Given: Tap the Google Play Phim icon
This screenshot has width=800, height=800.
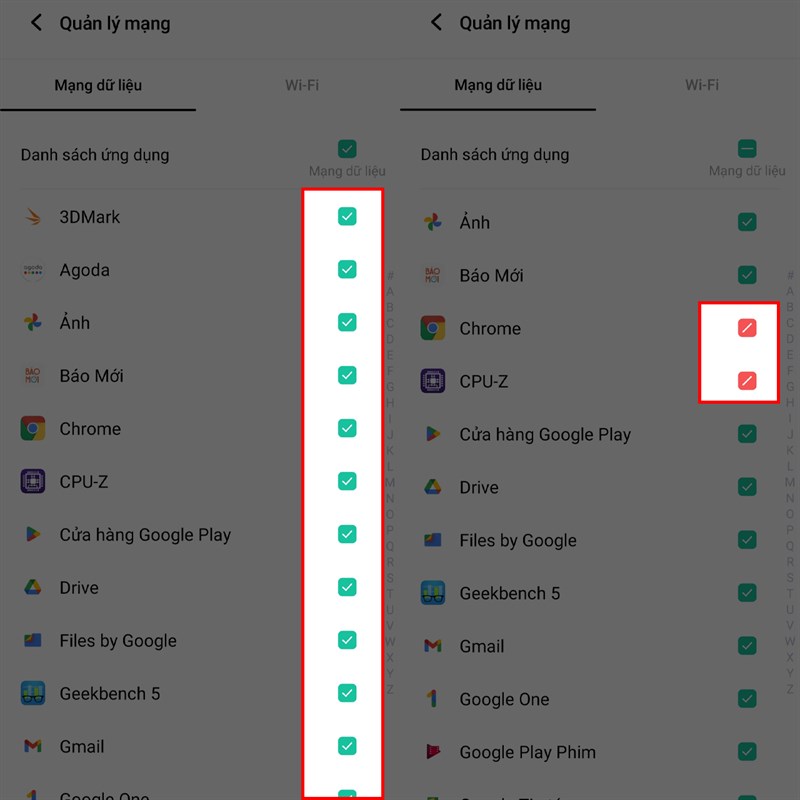Looking at the screenshot, I should 433,752.
